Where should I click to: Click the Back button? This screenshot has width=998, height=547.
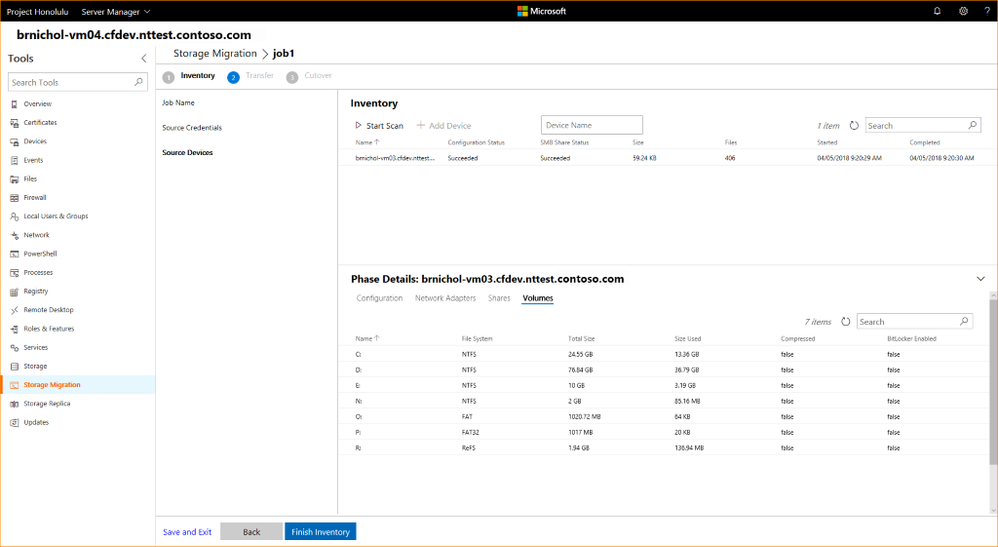[x=251, y=532]
